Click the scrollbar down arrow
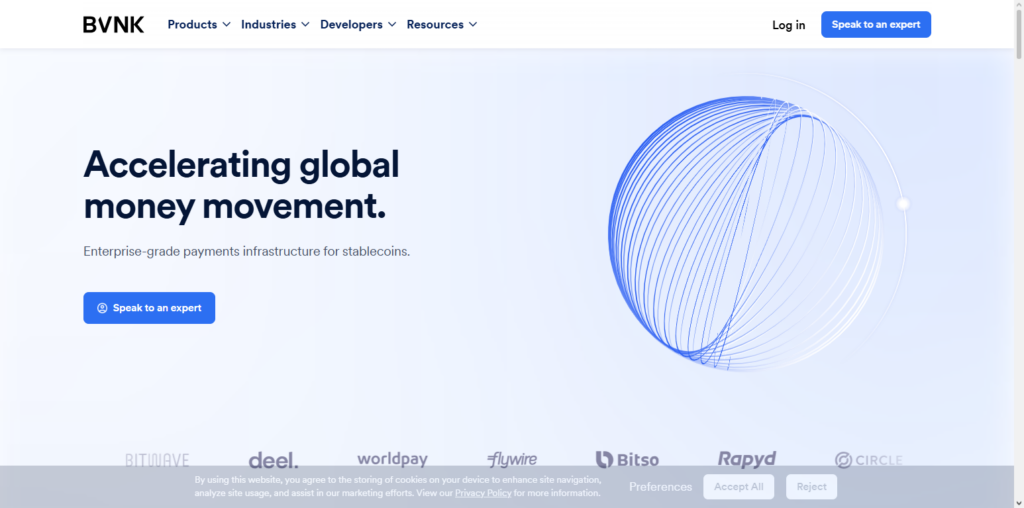Screen dimensions: 1024x508 [1018, 502]
